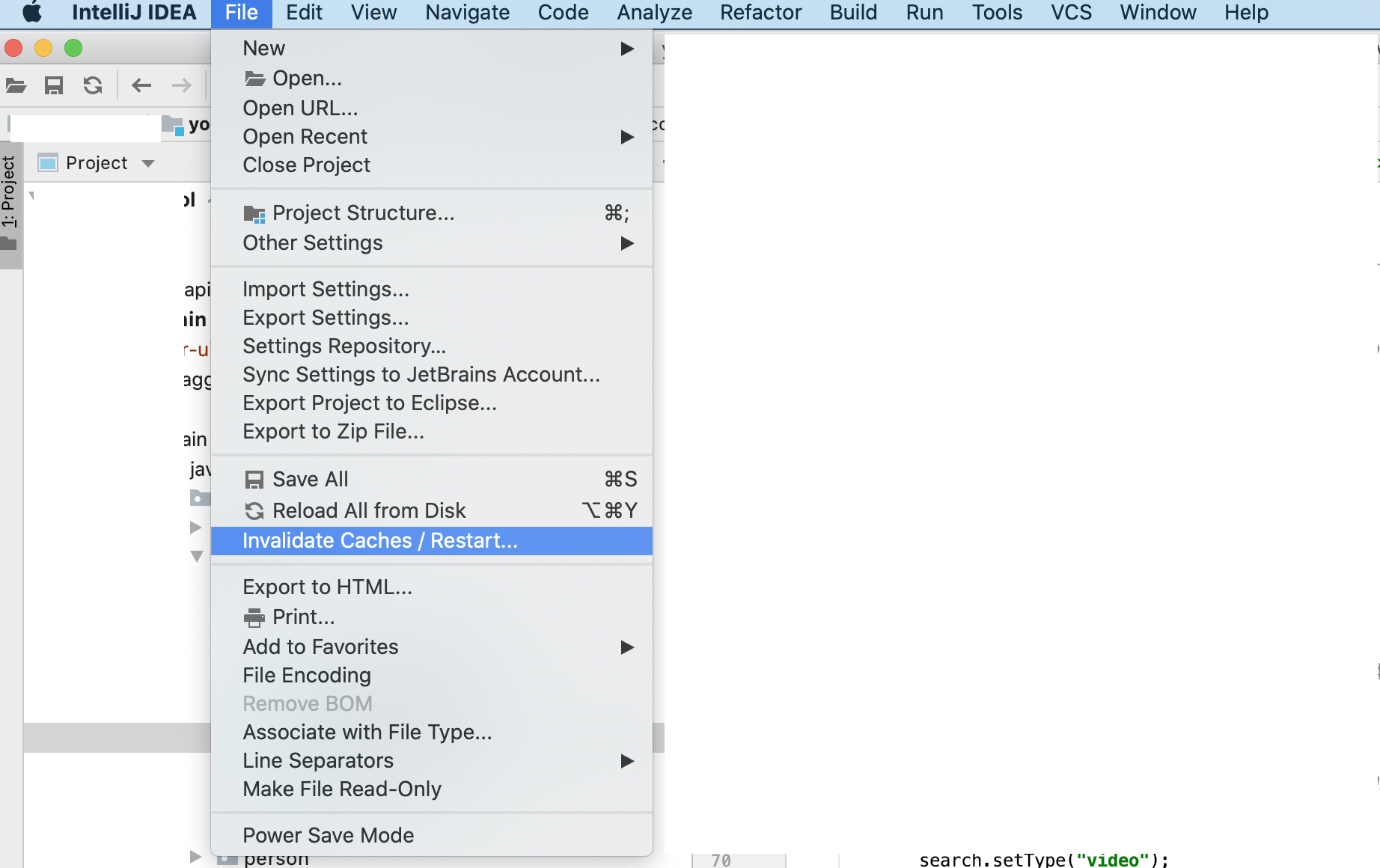Select Reload All from Disk
Image resolution: width=1380 pixels, height=868 pixels.
coord(432,511)
